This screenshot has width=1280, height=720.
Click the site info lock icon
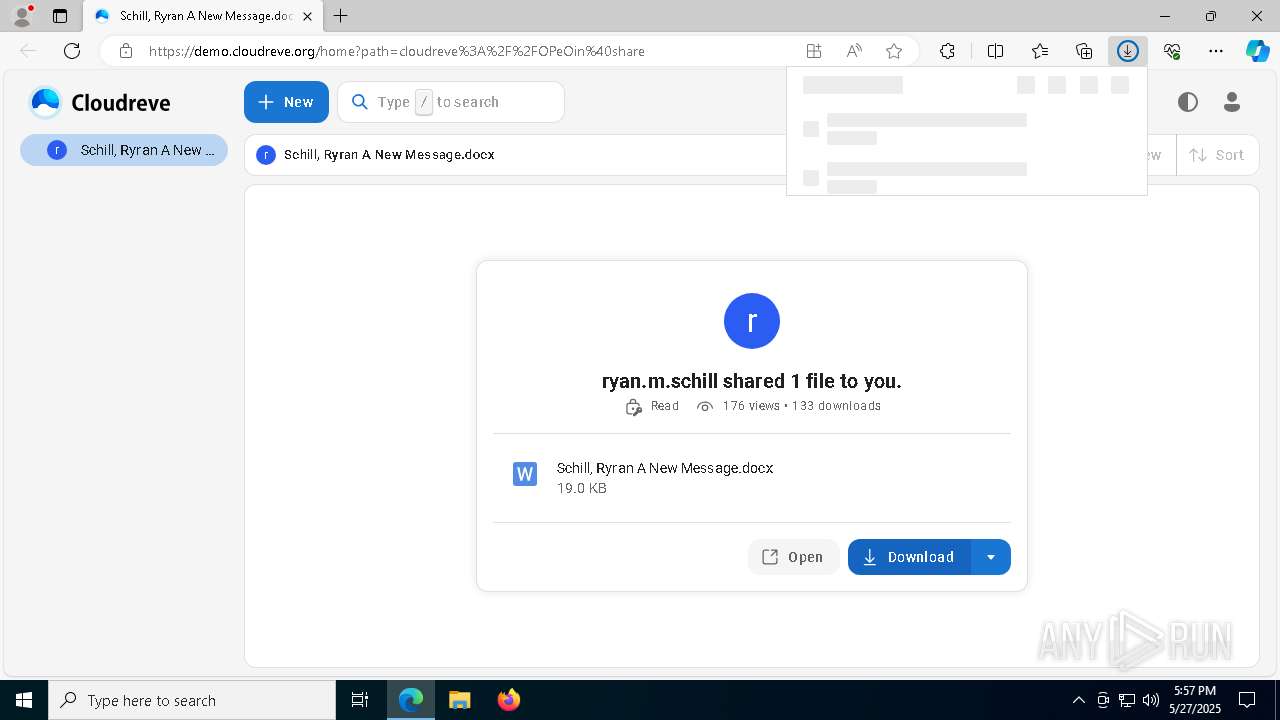point(125,51)
